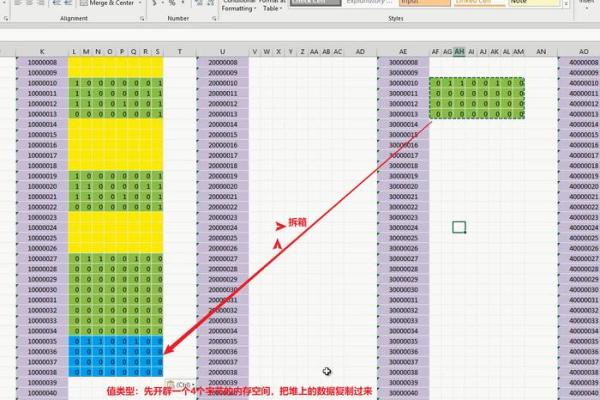
Task: Click cell containing 30000009
Action: click(x=403, y=73)
